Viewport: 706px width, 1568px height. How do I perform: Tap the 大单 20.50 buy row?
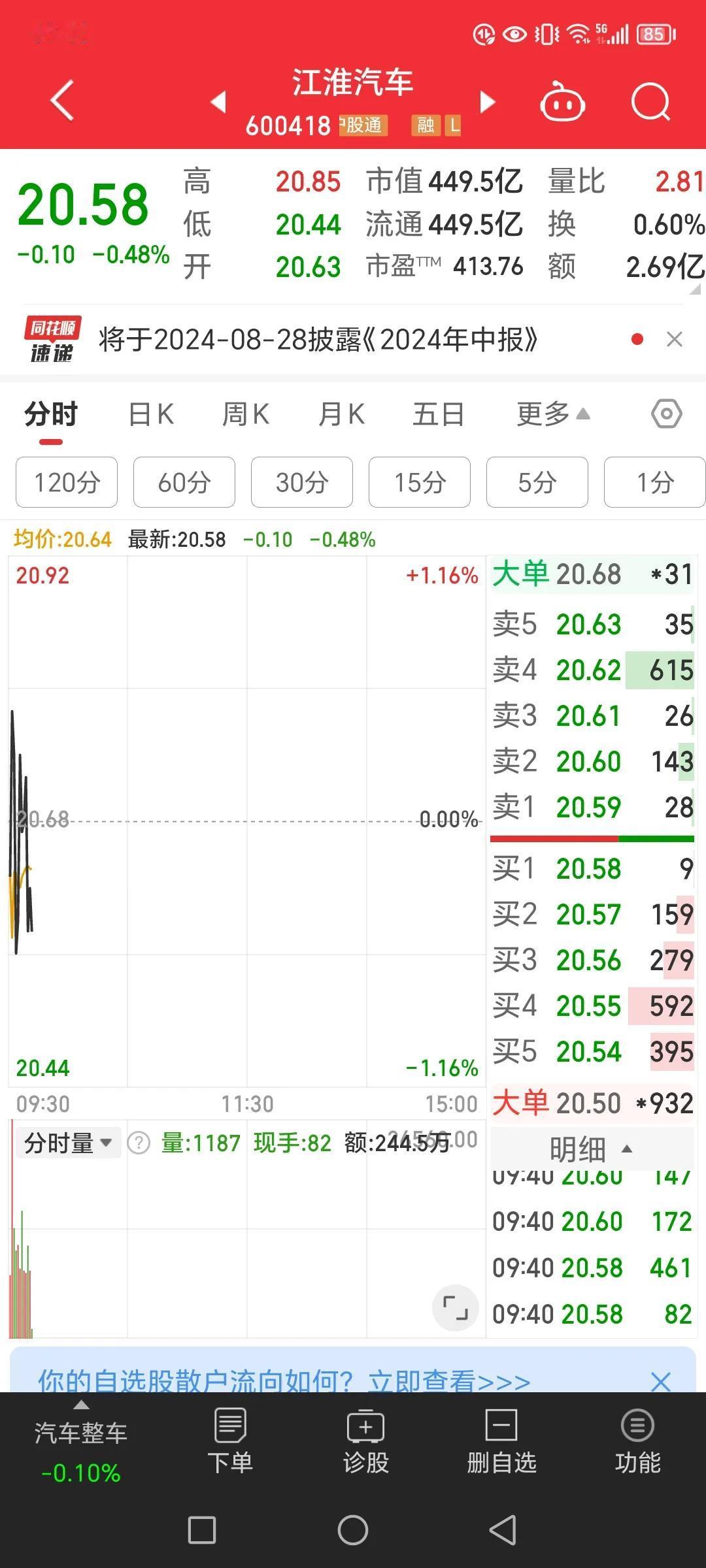click(x=592, y=1103)
